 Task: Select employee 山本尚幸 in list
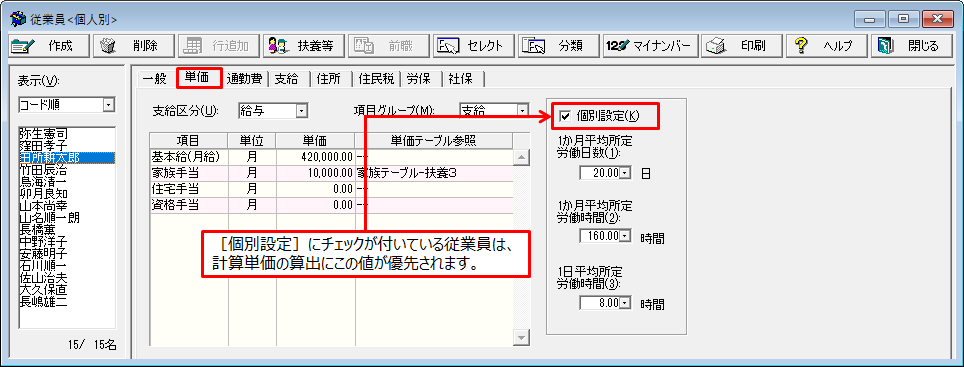click(x=43, y=207)
